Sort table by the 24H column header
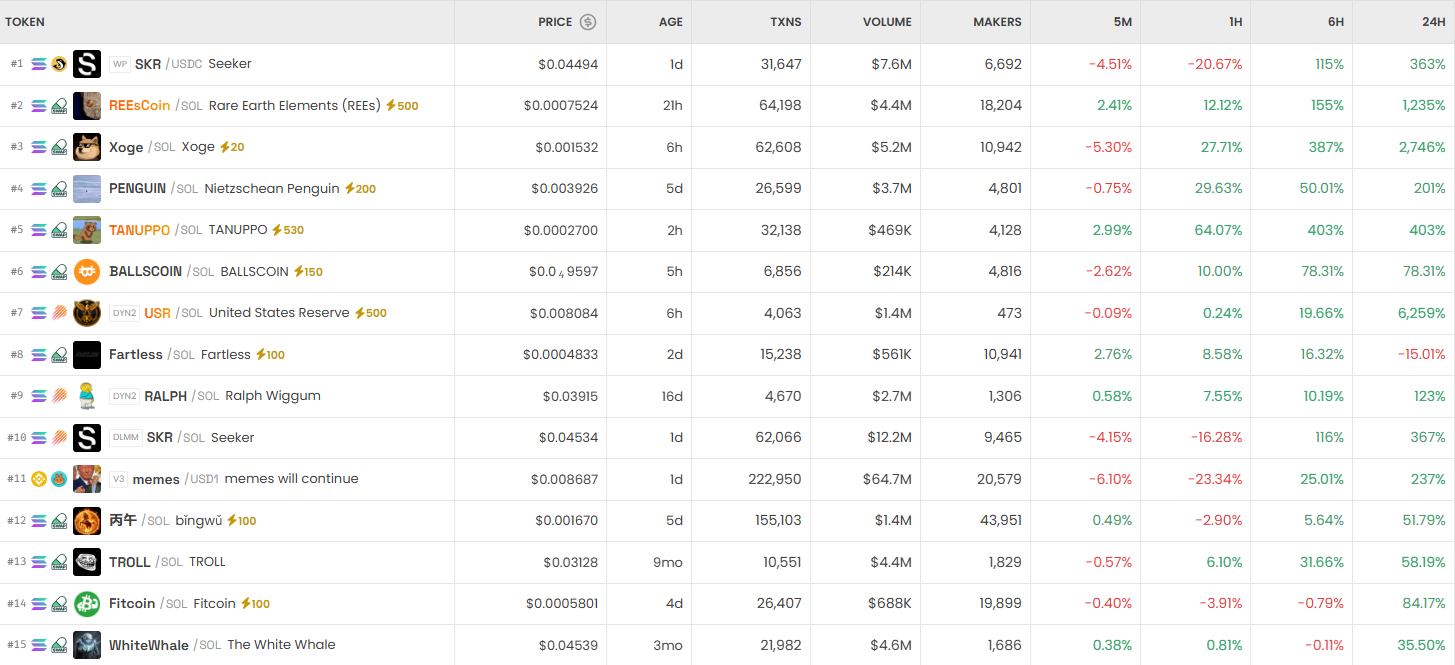The height and width of the screenshot is (665, 1455). pos(1433,22)
